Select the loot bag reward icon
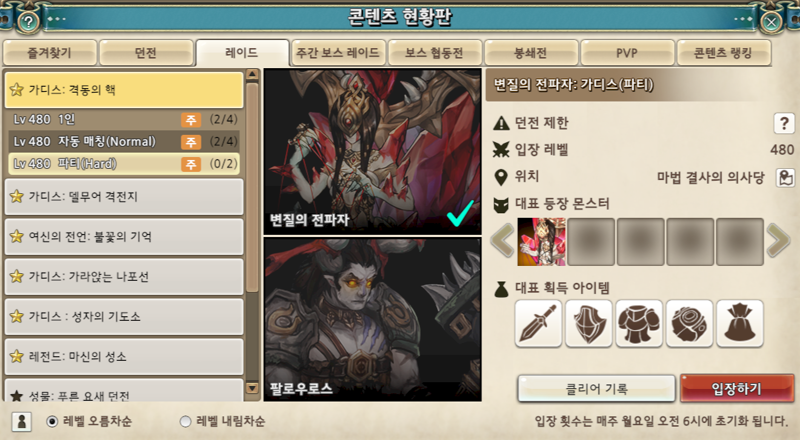This screenshot has height=440, width=800. point(740,324)
